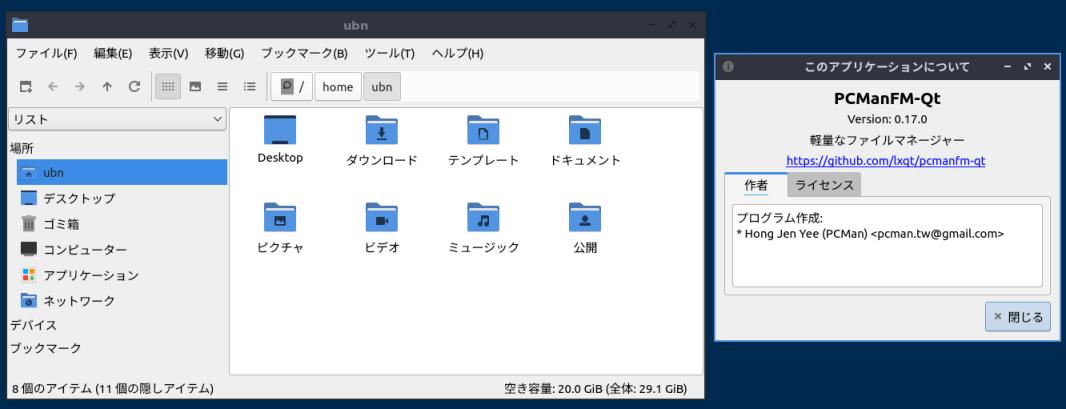Screen dimensions: 1066x409
Task: Click root '/' path button
Action: pyautogui.click(x=292, y=86)
